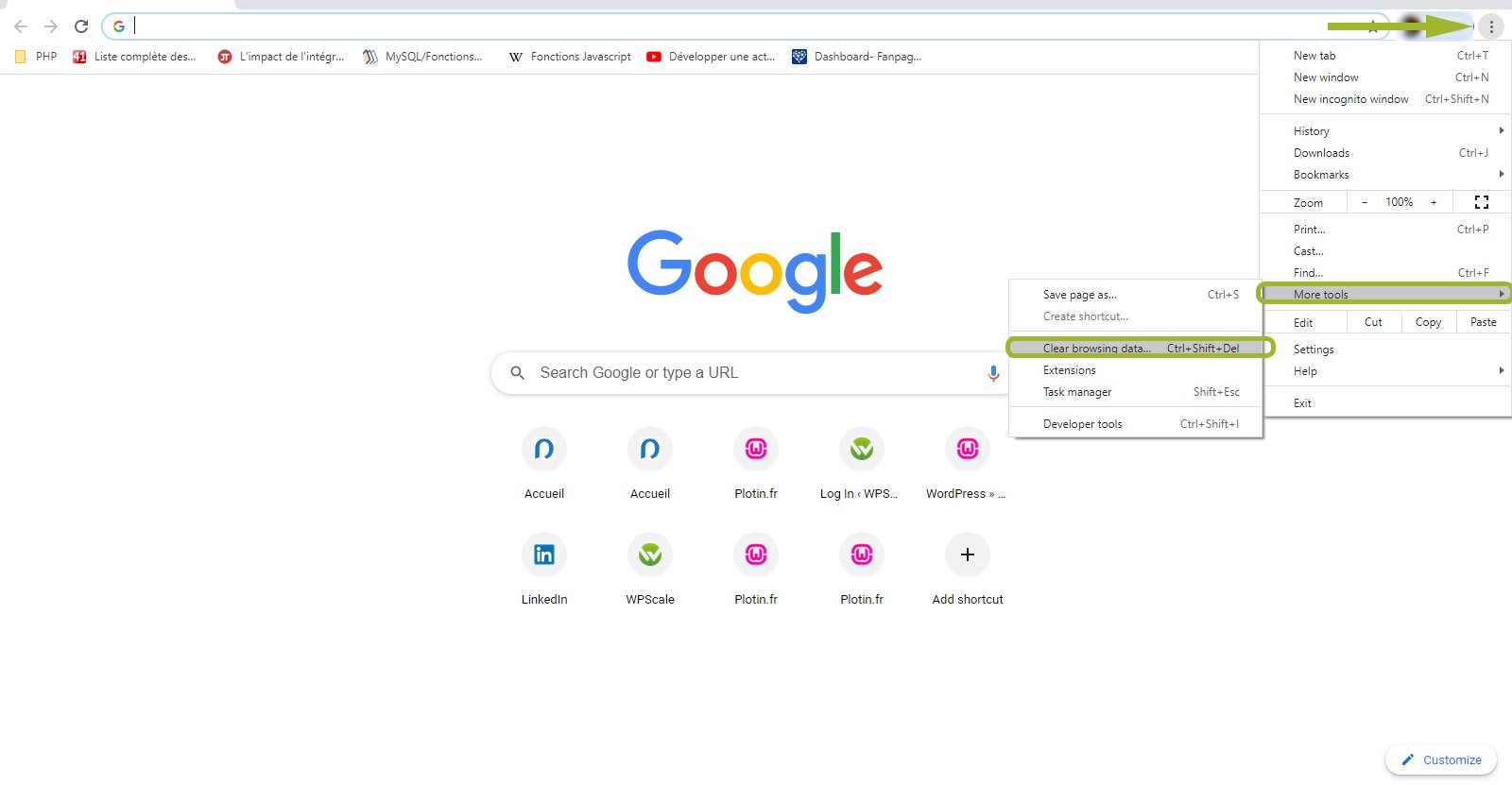Image resolution: width=1512 pixels, height=785 pixels.
Task: Click the PHP bookmarks folder
Action: coord(37,57)
